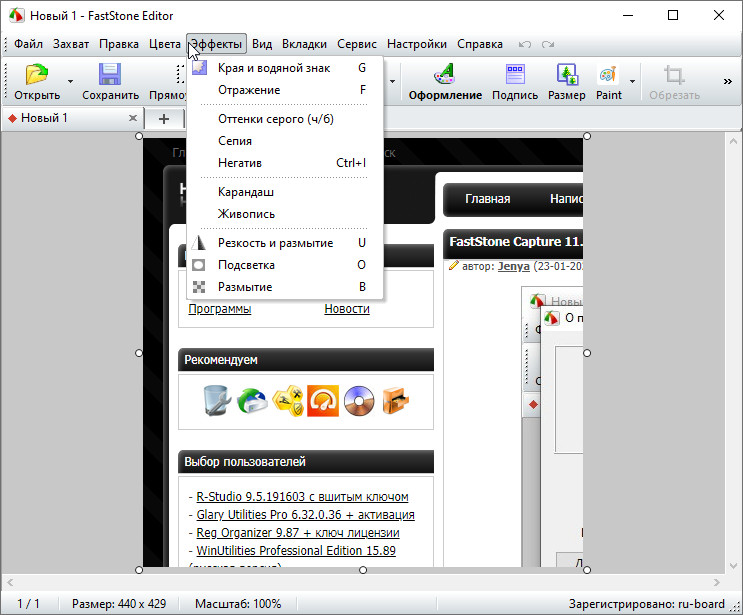743x615 pixels.
Task: Add a new tab with plus button
Action: (164, 118)
